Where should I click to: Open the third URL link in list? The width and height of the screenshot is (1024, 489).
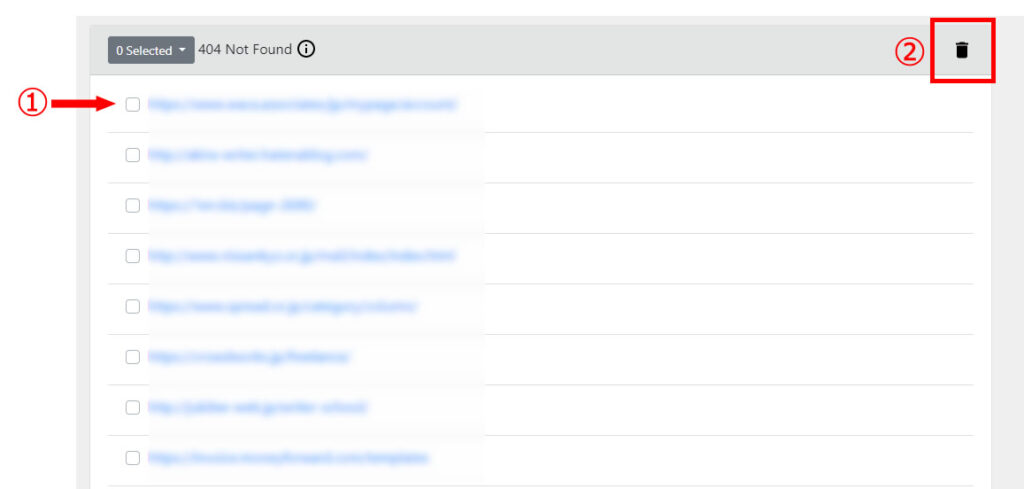click(232, 205)
